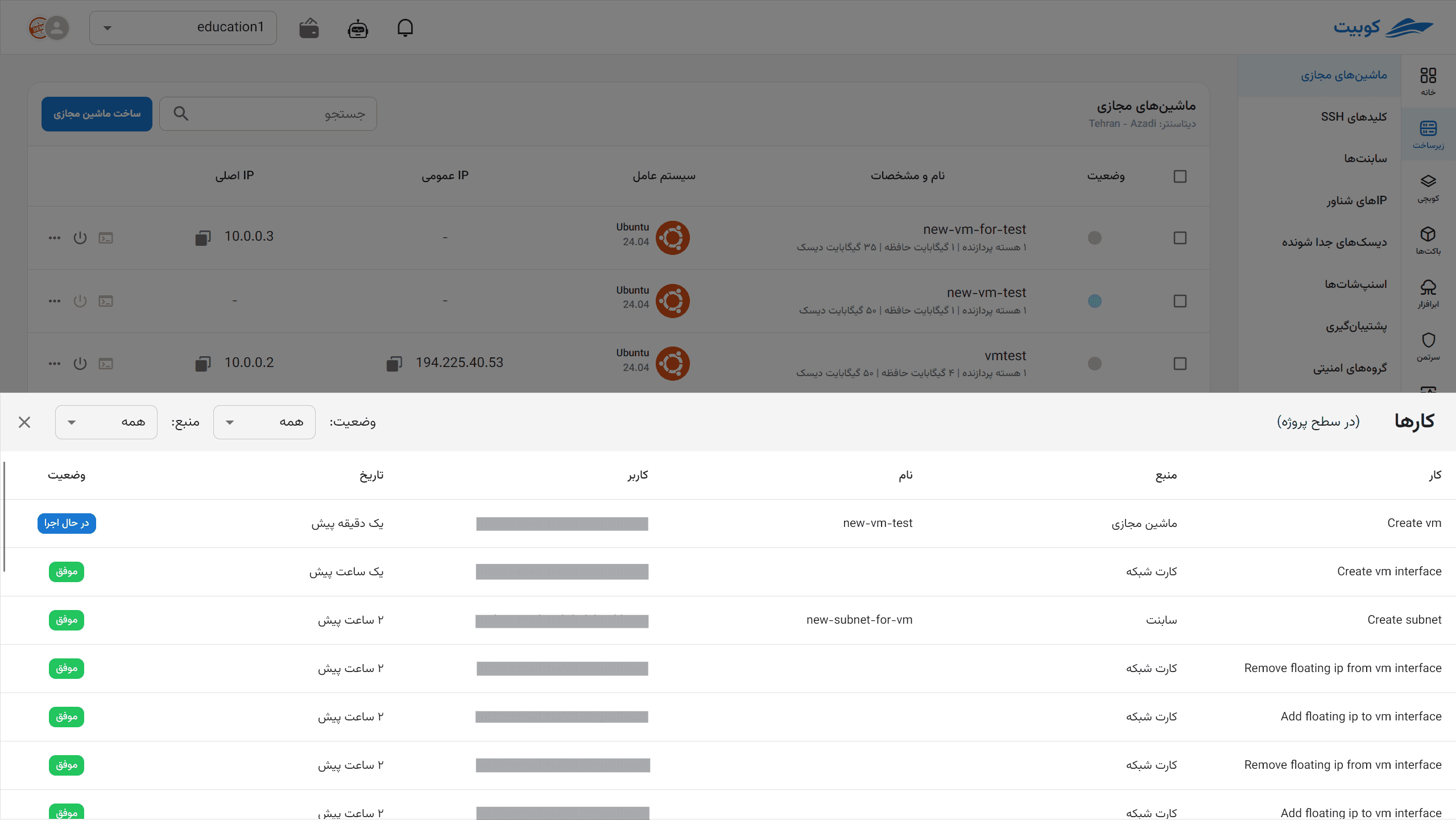Check the new-vm-for-test row checkbox

(x=1180, y=237)
